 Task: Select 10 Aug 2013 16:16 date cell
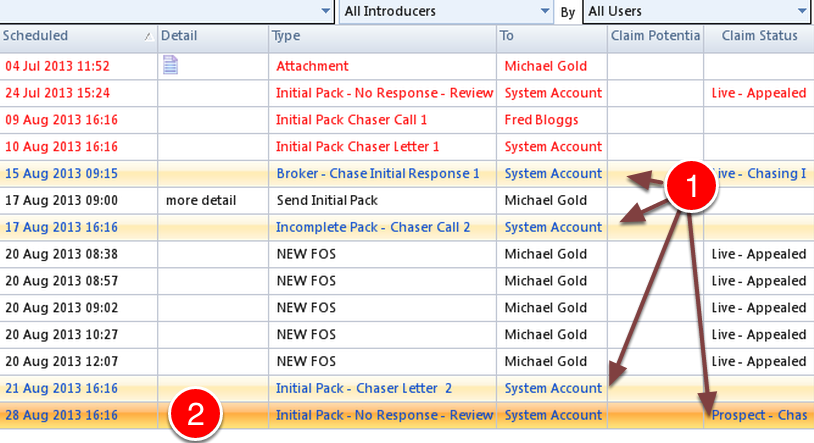(61, 147)
